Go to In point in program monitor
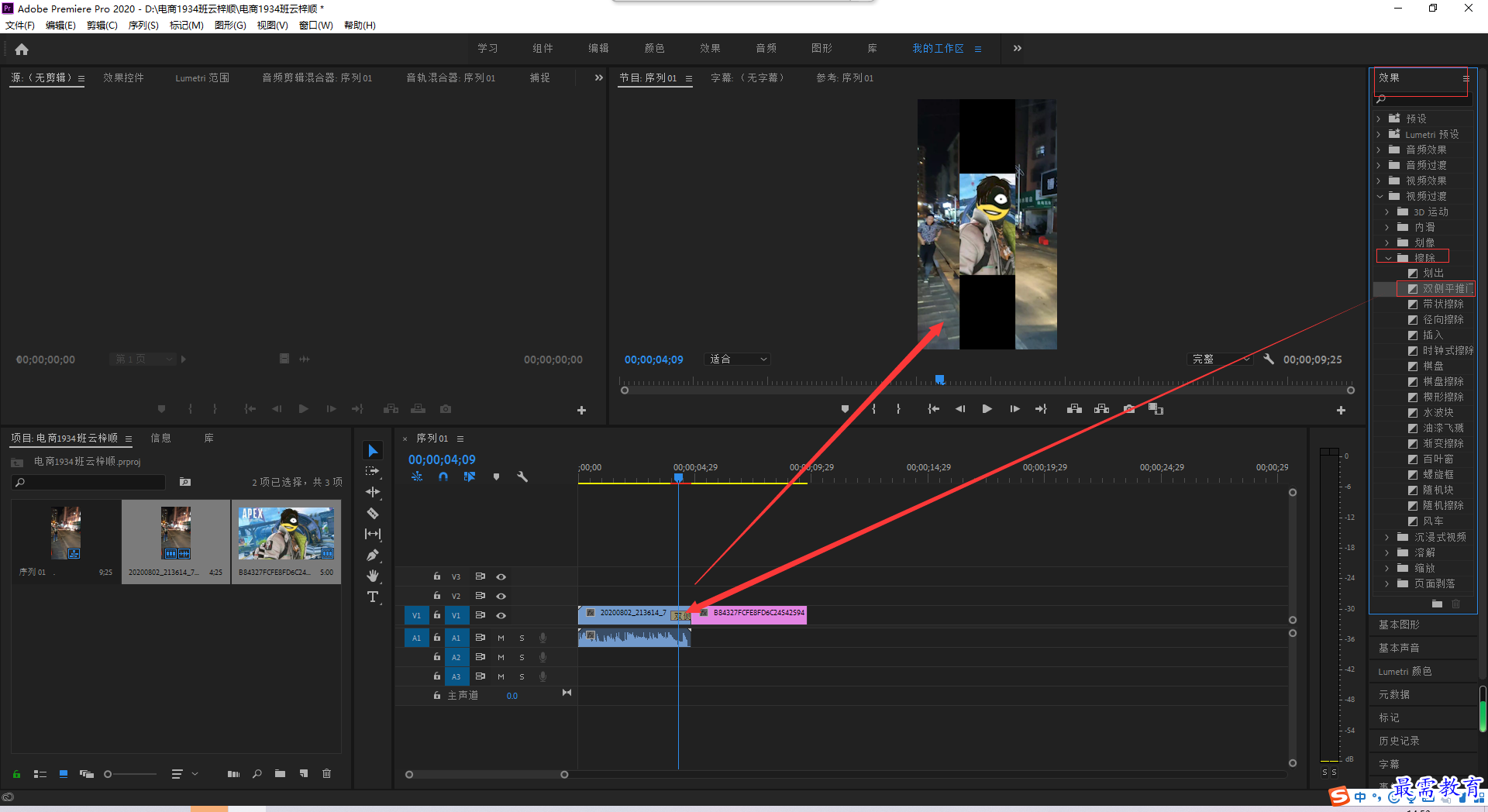The width and height of the screenshot is (1488, 812). click(x=934, y=409)
